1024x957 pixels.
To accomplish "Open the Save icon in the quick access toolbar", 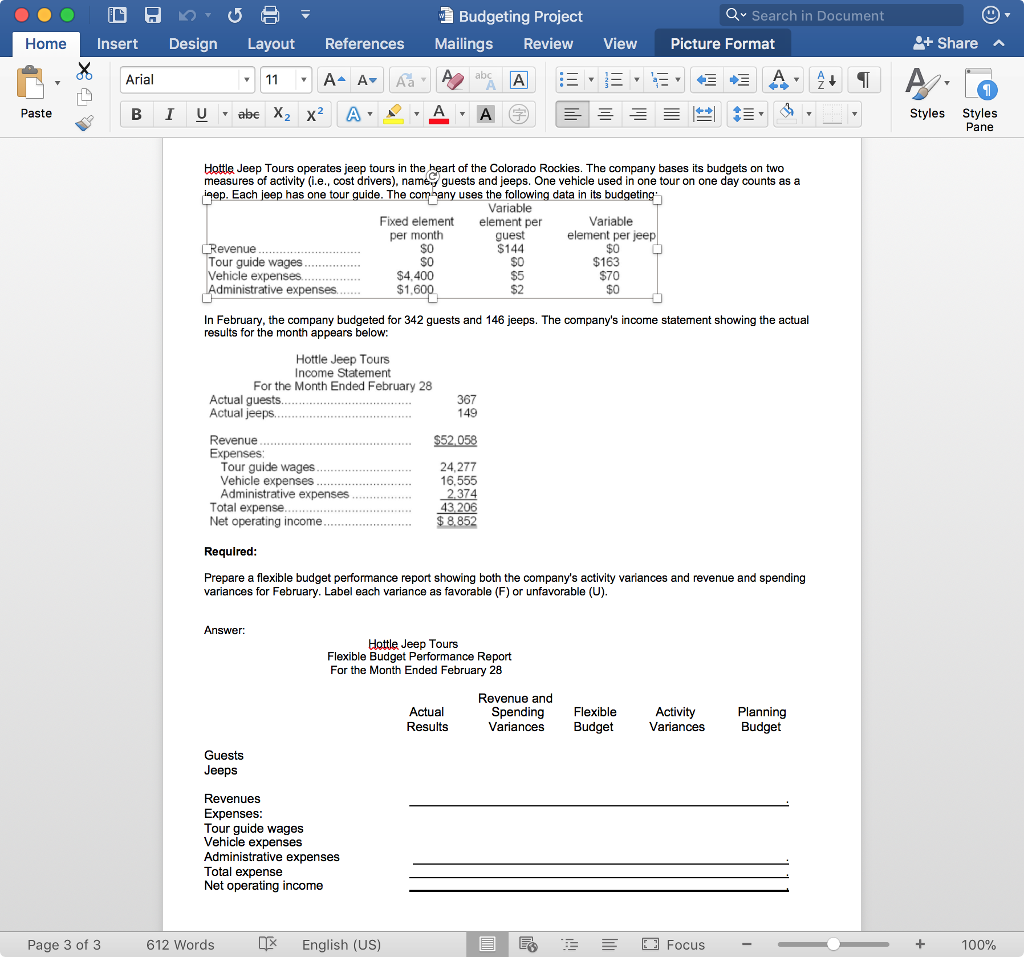I will (x=152, y=14).
